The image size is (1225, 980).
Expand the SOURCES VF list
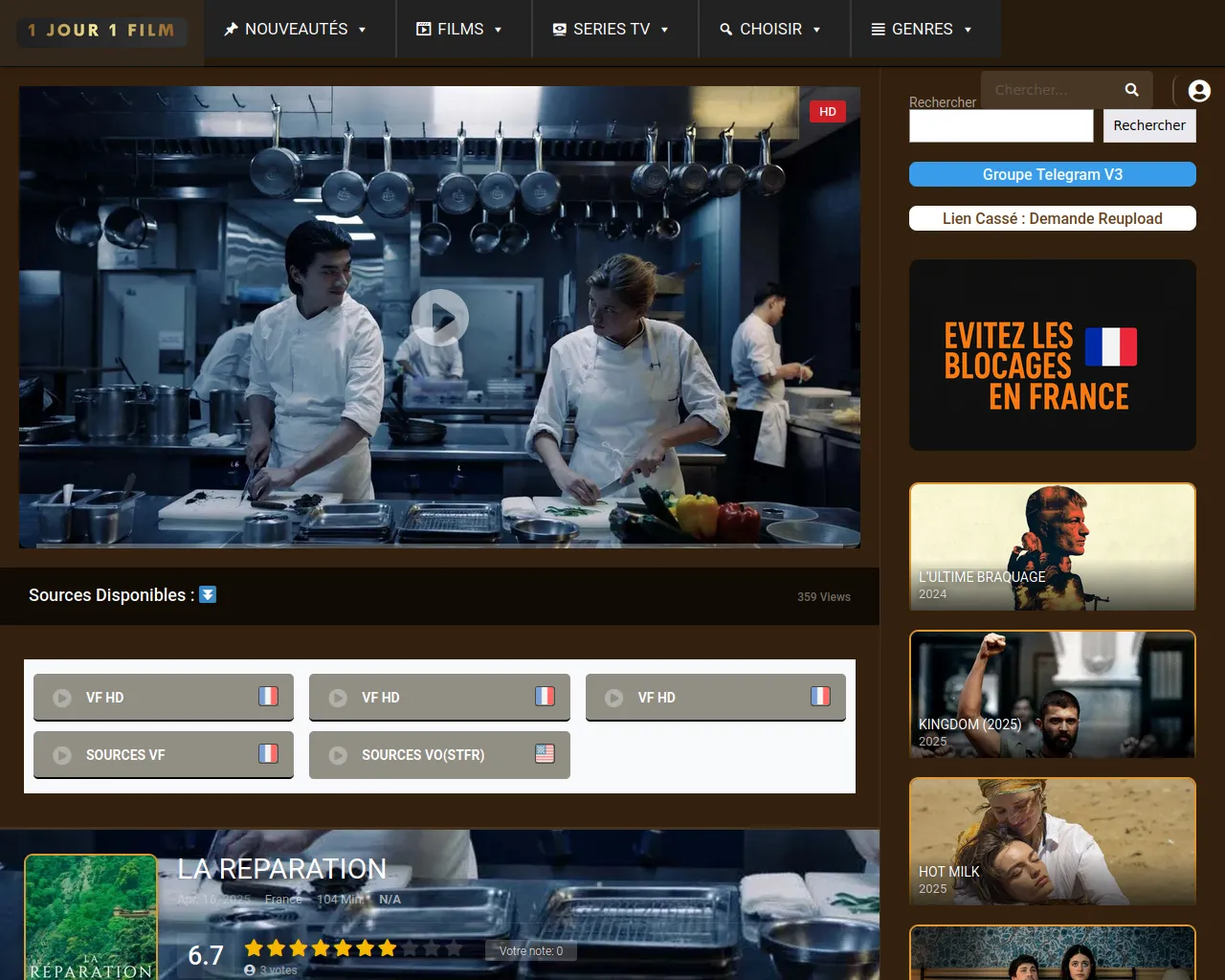click(164, 755)
